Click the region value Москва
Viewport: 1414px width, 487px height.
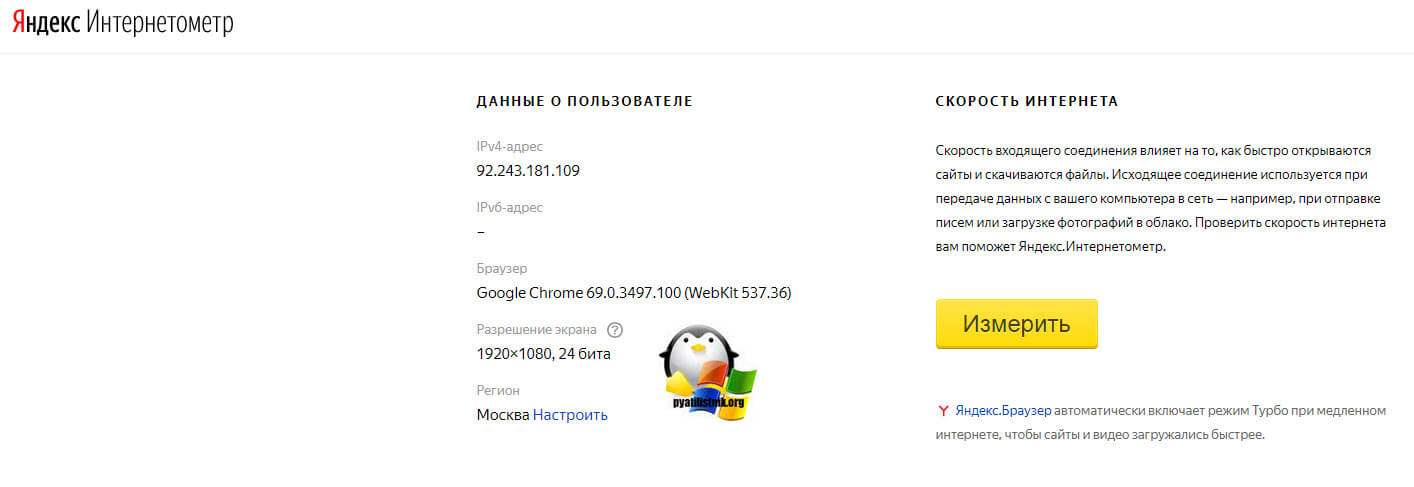[503, 414]
